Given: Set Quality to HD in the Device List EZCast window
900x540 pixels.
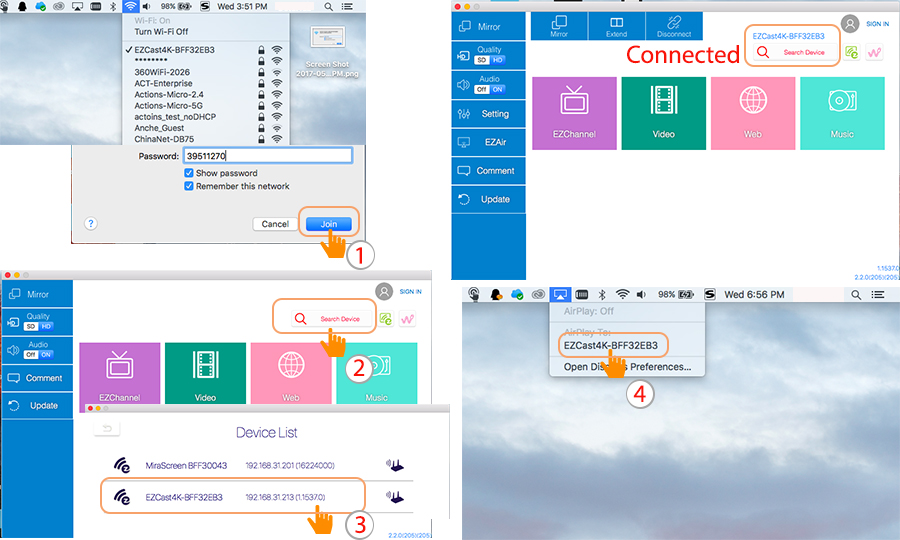Looking at the screenshot, I should [x=46, y=327].
